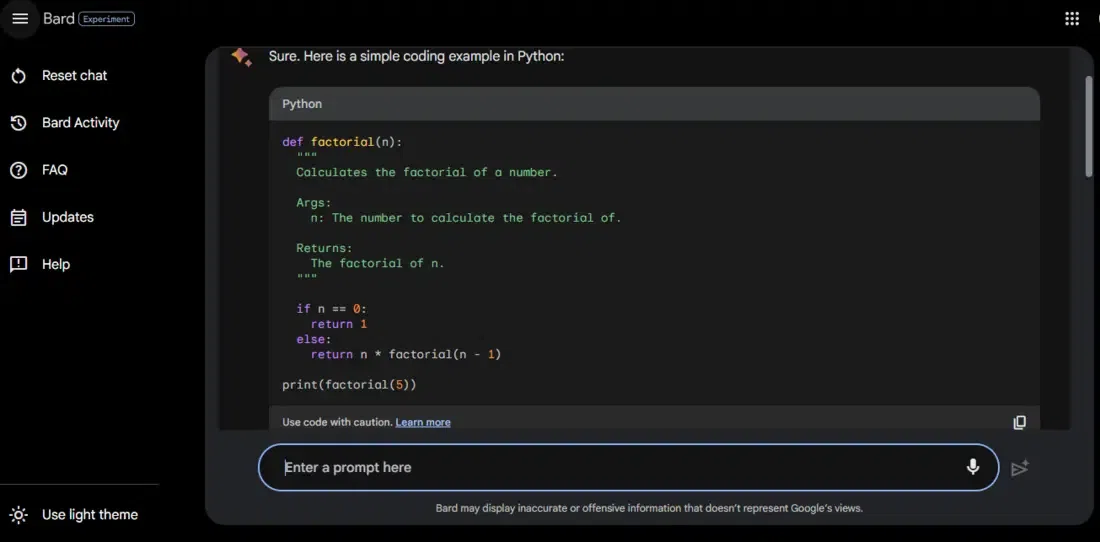Open the Updates page
This screenshot has width=1100, height=542.
[x=67, y=217]
